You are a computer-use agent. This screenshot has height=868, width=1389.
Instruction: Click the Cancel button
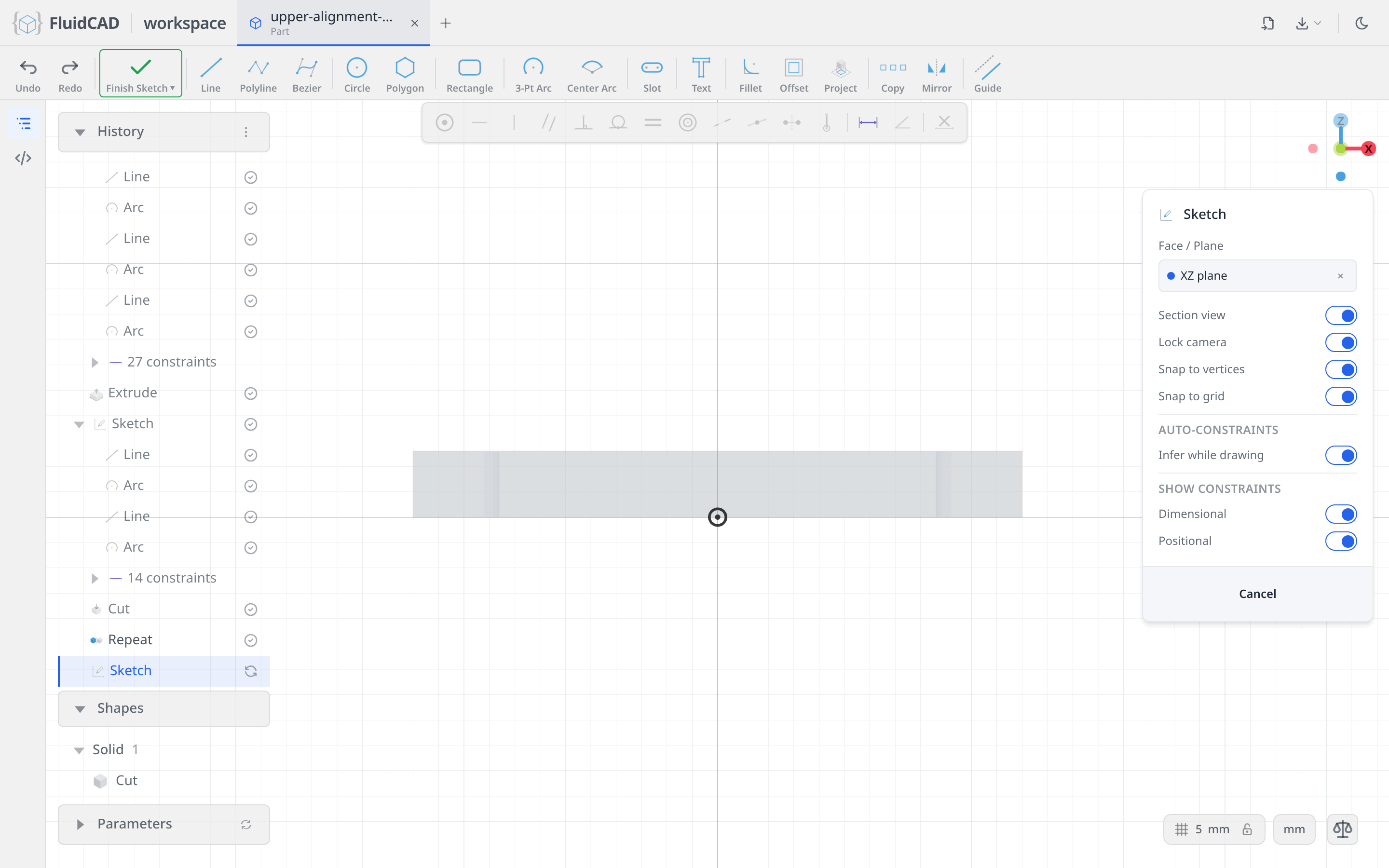pos(1257,594)
